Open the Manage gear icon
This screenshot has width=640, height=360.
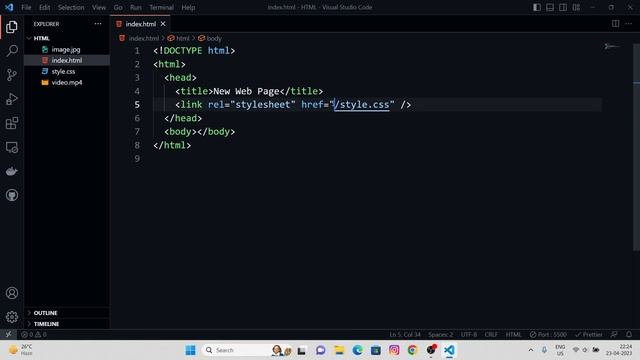(x=12, y=317)
